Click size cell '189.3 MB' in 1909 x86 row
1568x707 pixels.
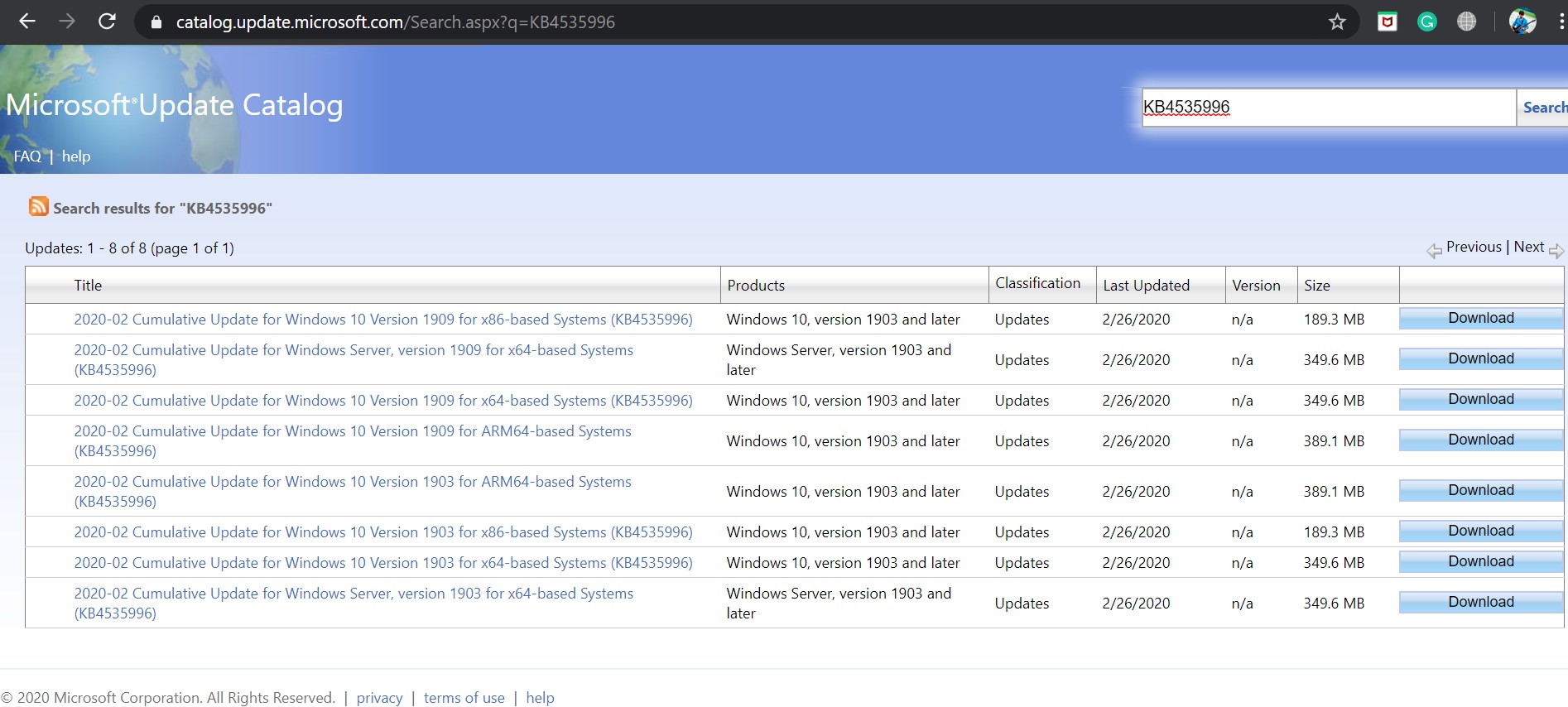click(1334, 320)
